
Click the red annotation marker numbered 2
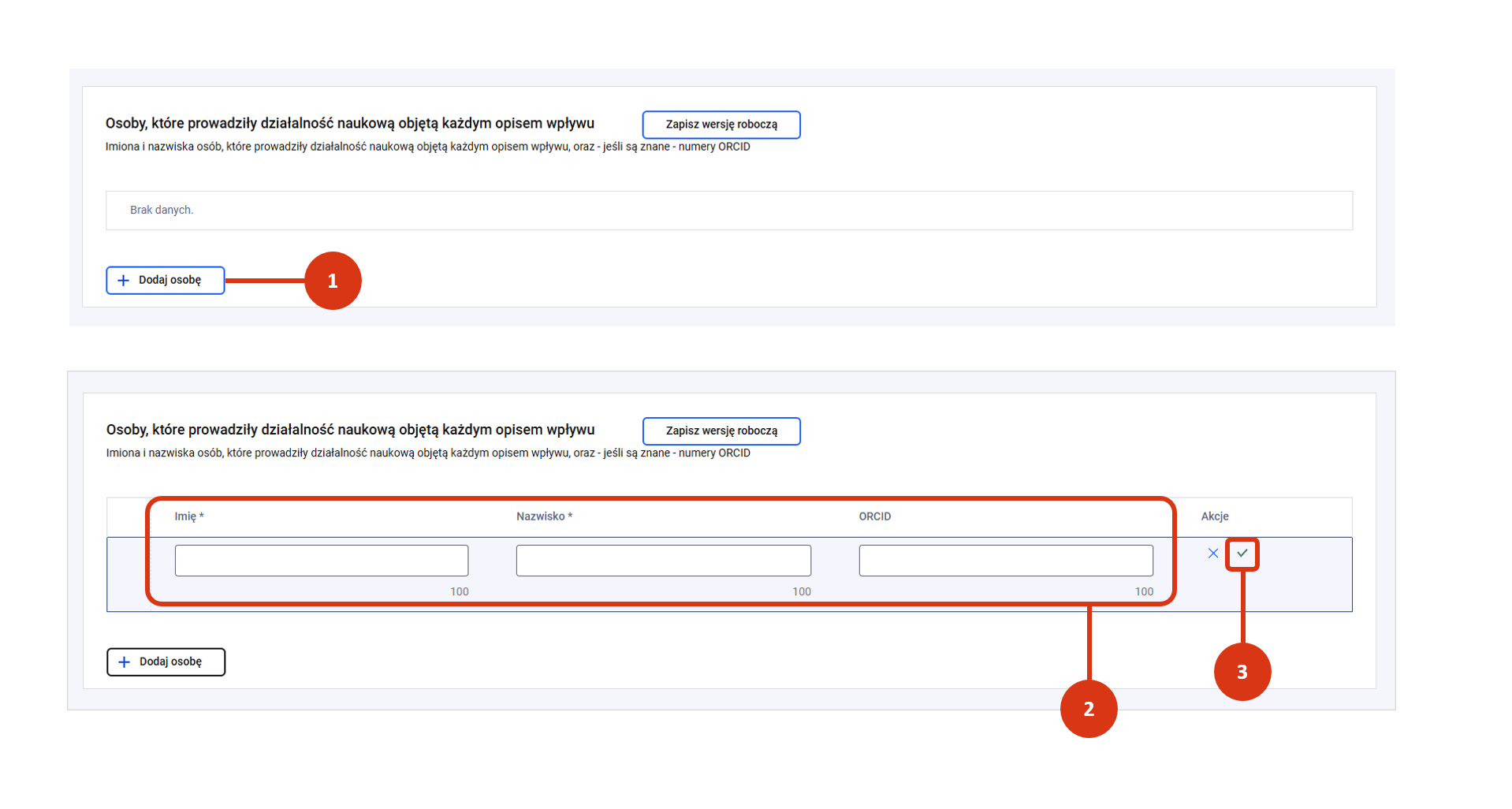1088,709
